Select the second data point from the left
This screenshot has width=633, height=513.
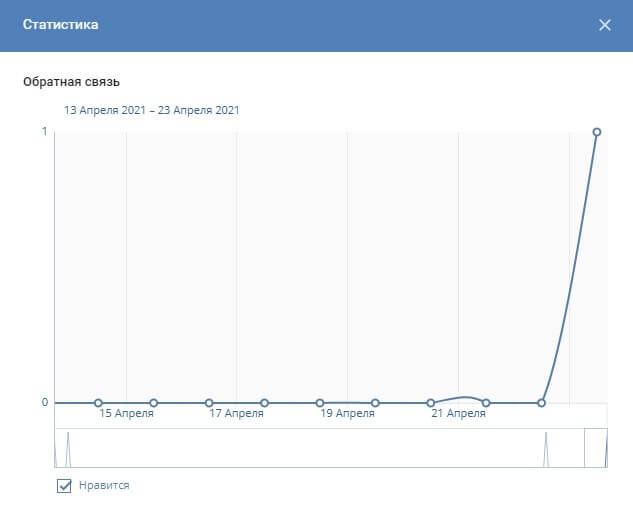click(154, 403)
